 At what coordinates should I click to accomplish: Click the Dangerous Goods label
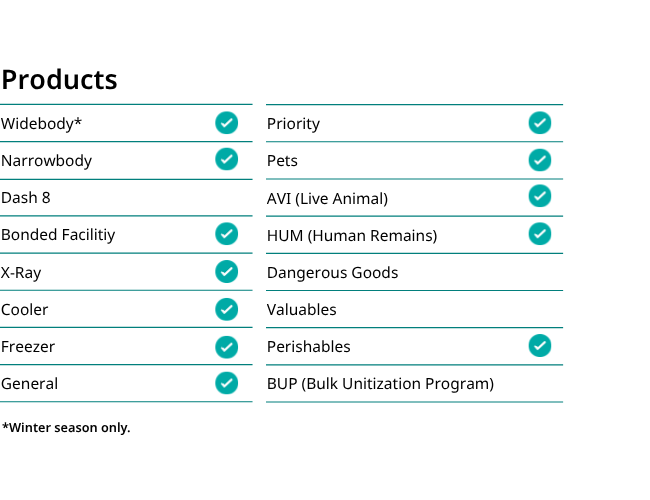332,273
